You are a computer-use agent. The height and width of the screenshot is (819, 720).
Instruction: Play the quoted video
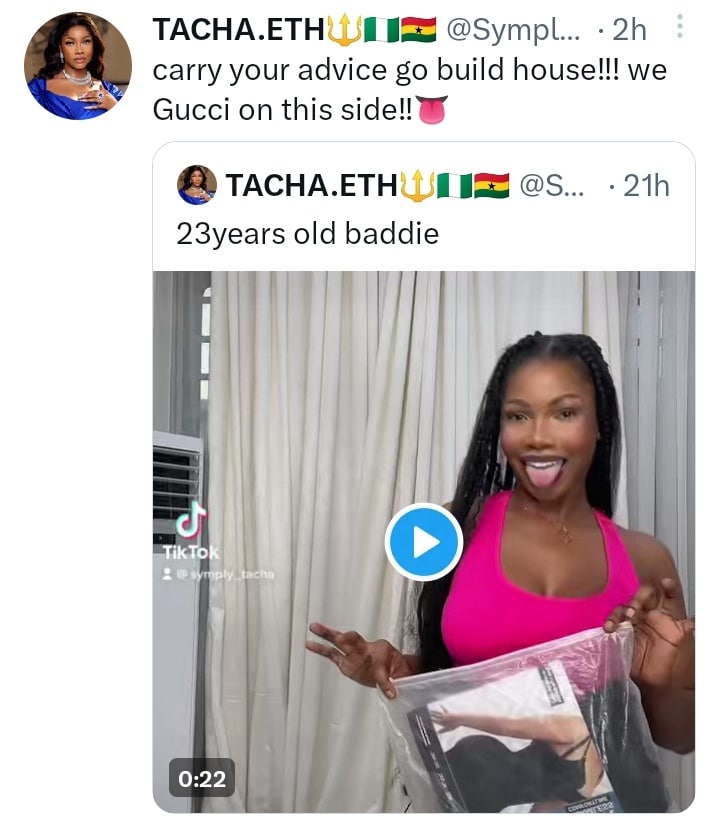[424, 542]
